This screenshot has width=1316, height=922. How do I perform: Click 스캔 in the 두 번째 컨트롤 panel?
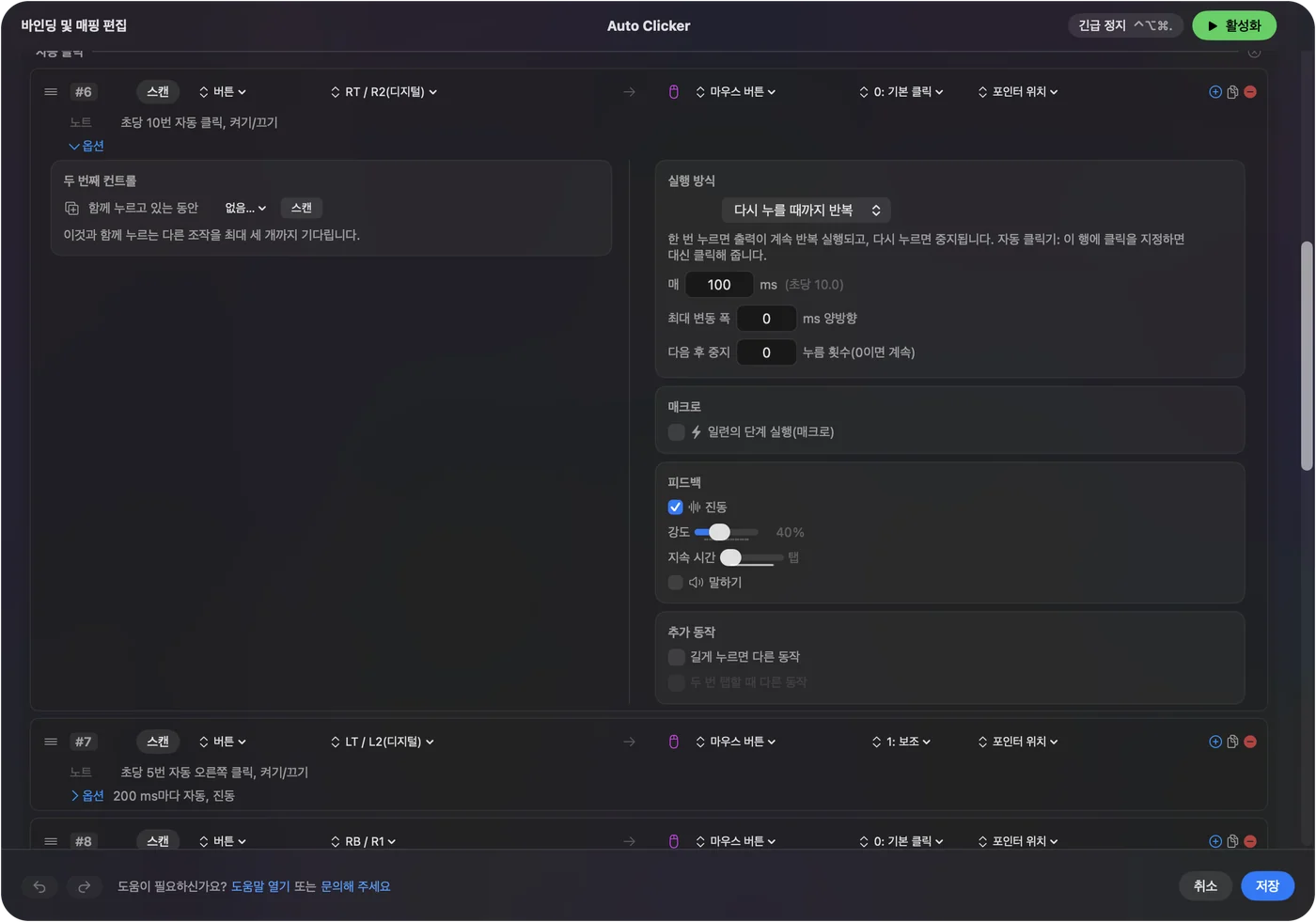pyautogui.click(x=302, y=208)
